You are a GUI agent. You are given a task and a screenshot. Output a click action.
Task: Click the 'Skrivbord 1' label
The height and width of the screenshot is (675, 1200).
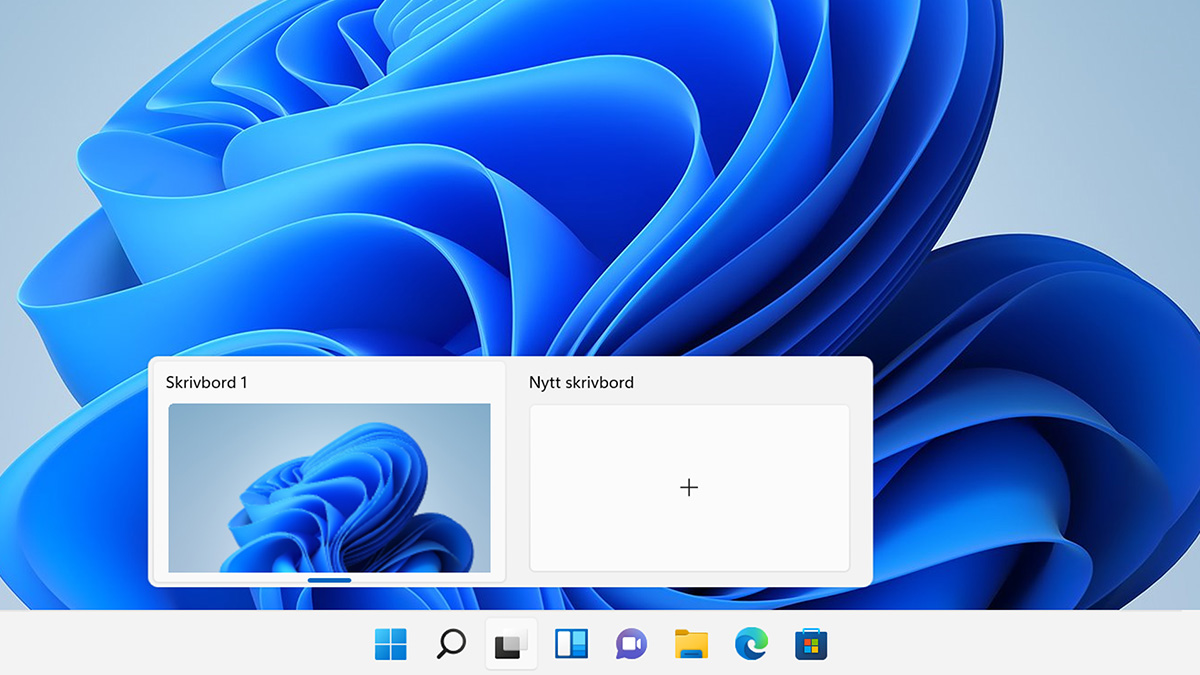206,382
